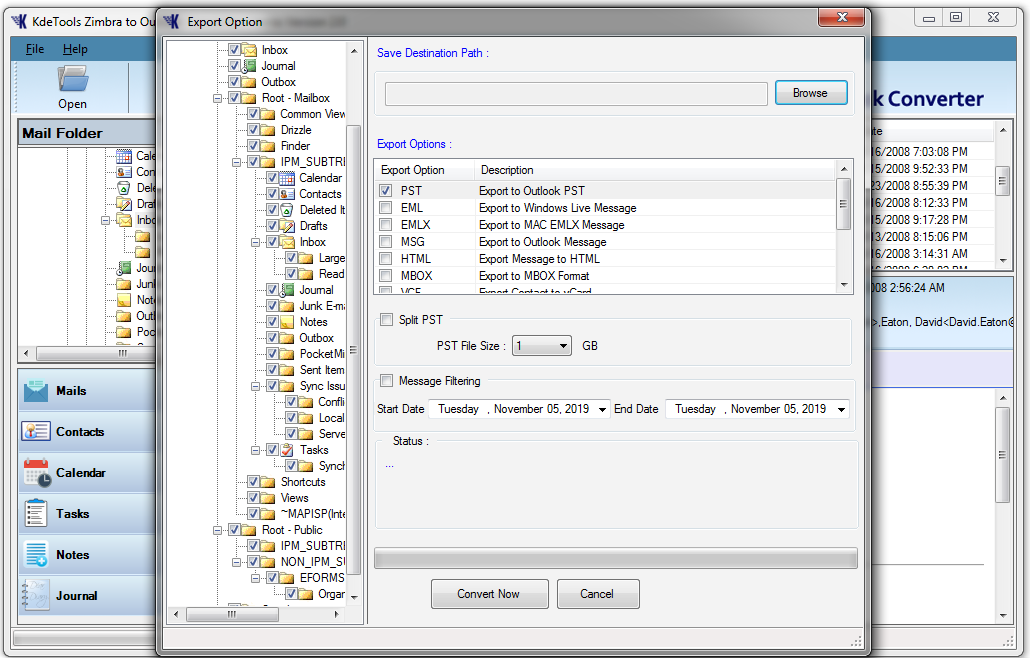Open the Help menu
The width and height of the screenshot is (1030, 658).
75,49
